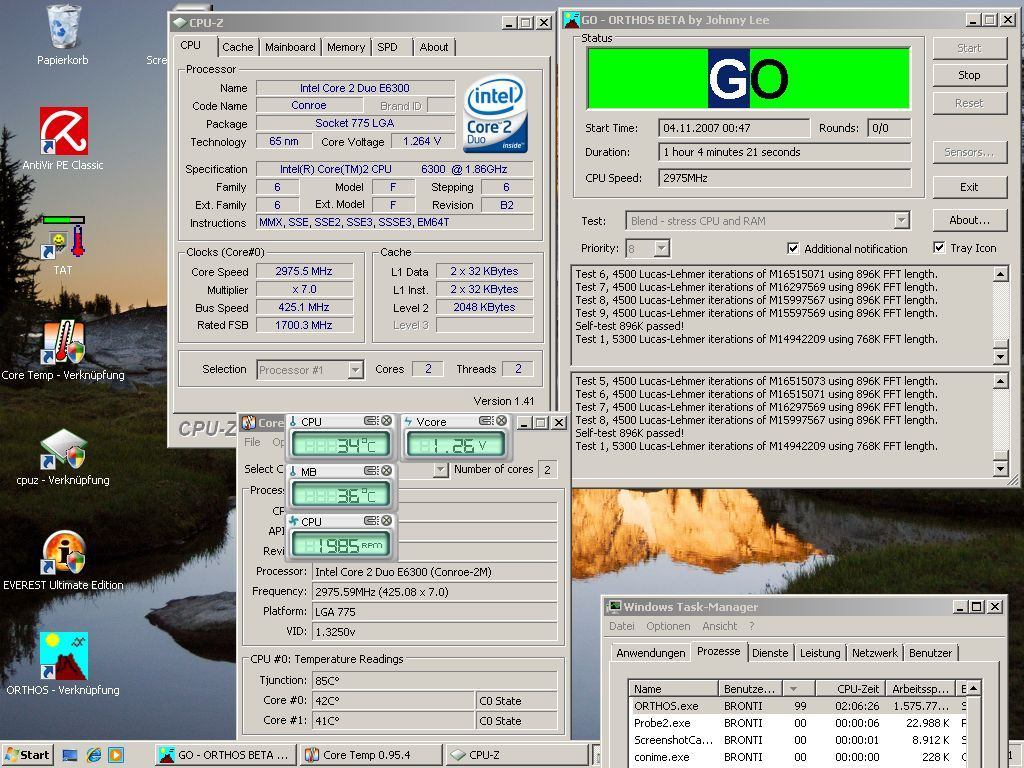Open Optionen menu in Task-Manager

coord(668,626)
